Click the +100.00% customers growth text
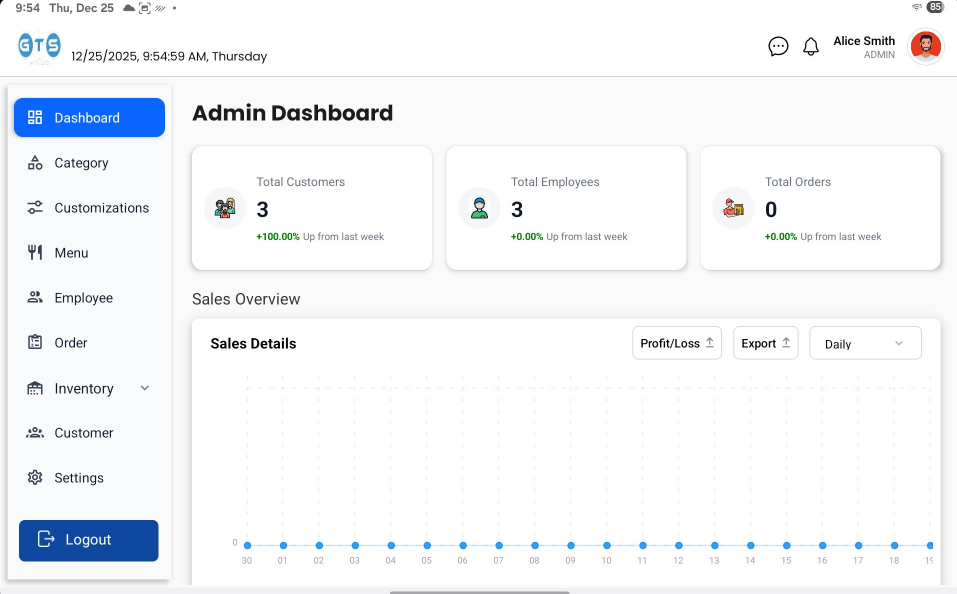This screenshot has height=594, width=957. 278,236
